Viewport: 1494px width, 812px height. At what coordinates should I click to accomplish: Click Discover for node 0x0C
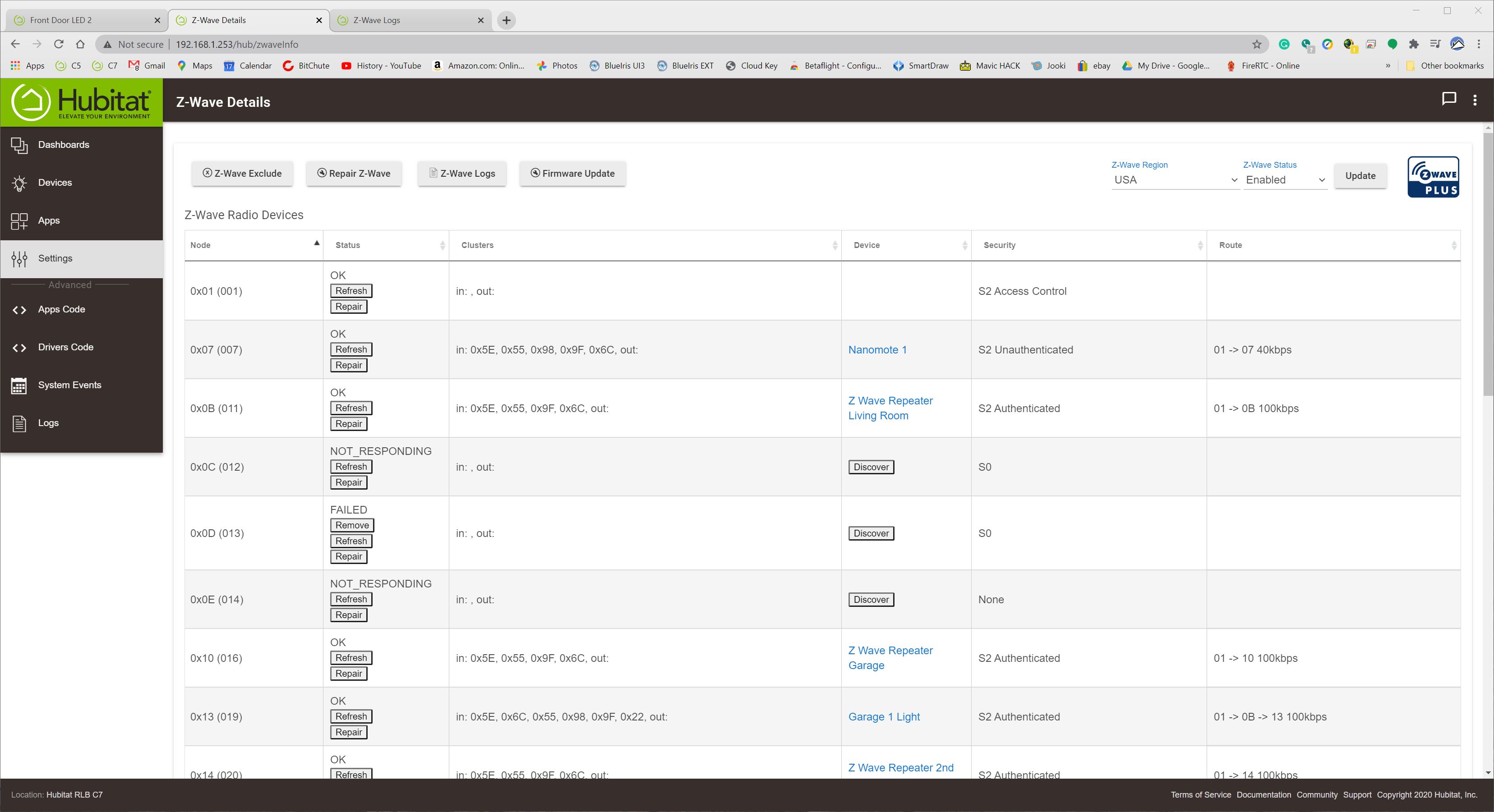click(871, 467)
